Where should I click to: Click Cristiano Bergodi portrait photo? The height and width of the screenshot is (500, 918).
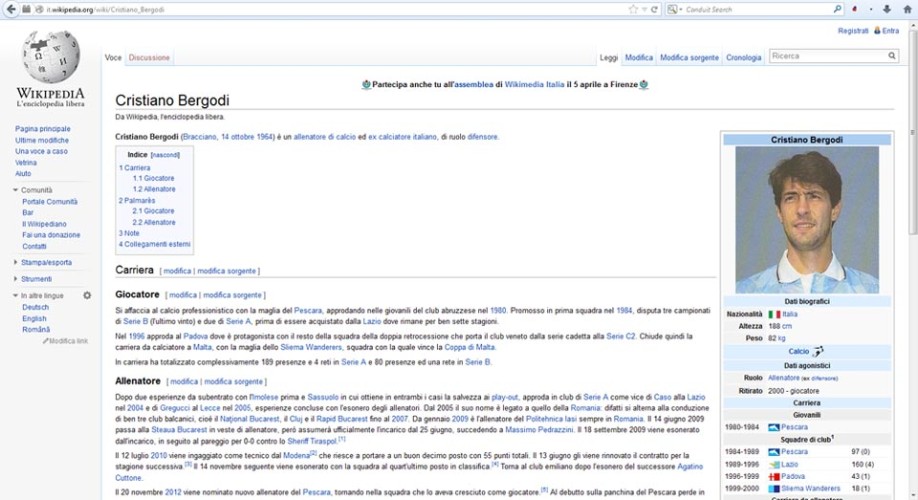(x=807, y=220)
